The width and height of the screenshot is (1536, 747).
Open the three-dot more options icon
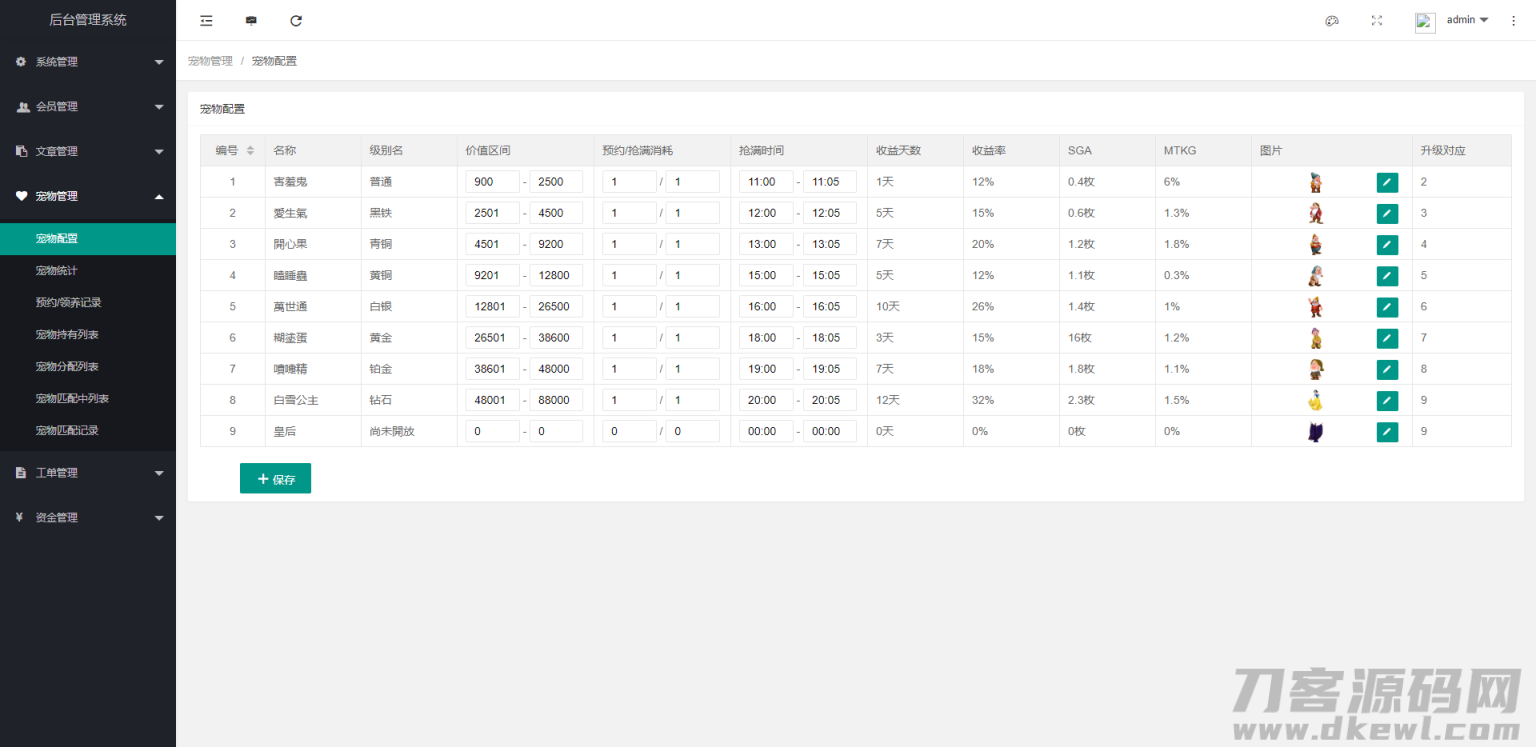click(1513, 20)
